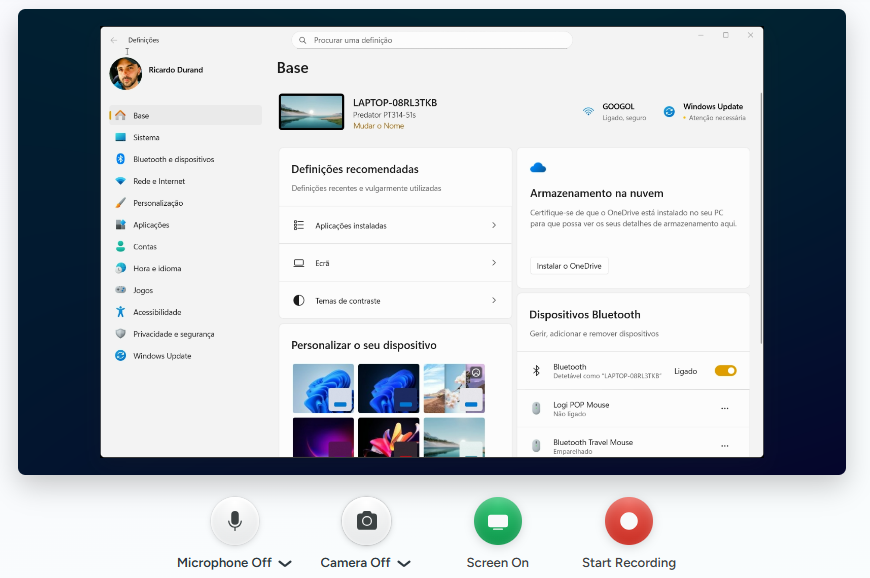Click the Acessibilidade sidebar icon
Image resolution: width=870 pixels, height=578 pixels.
(120, 312)
